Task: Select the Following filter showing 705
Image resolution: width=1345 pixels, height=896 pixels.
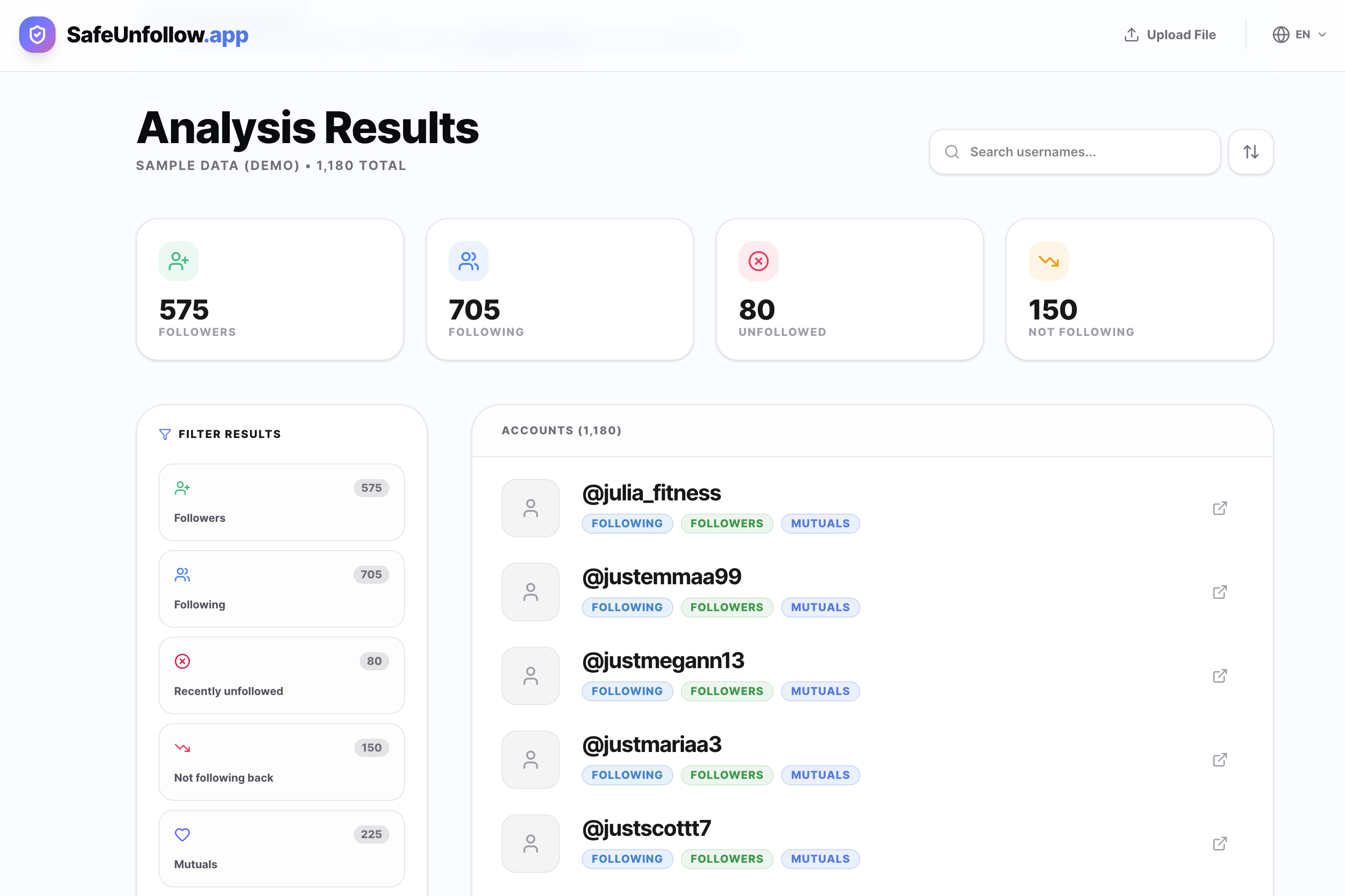Action: (281, 588)
